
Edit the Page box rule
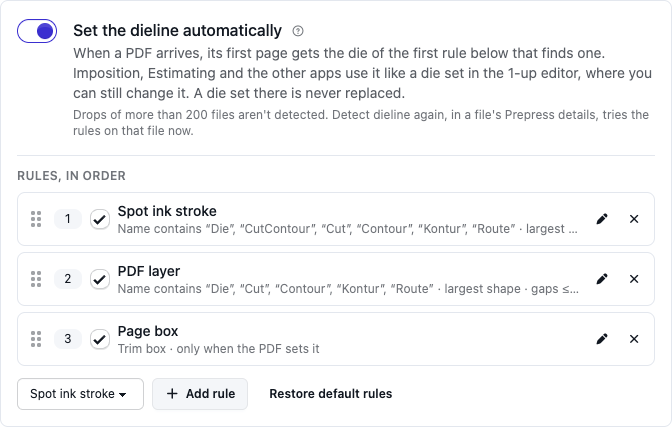coord(602,339)
